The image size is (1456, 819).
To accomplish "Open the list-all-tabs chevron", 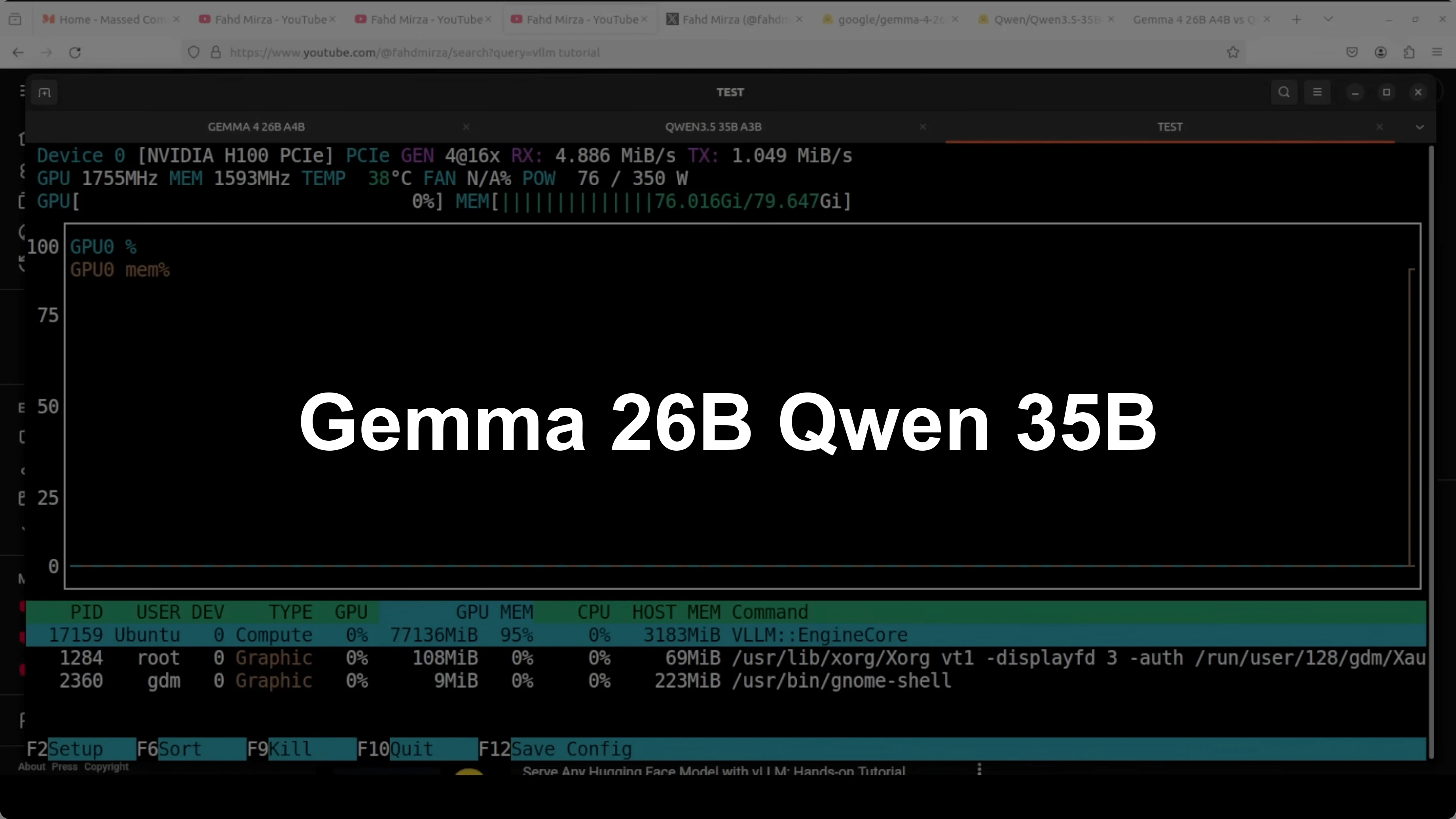I will pyautogui.click(x=1328, y=19).
